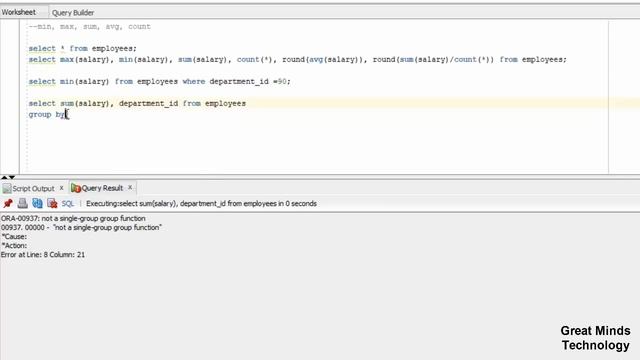Viewport: 640px width, 360px height.
Task: Click 'max(salary)' in the aggregate query
Action: [x=84, y=60]
